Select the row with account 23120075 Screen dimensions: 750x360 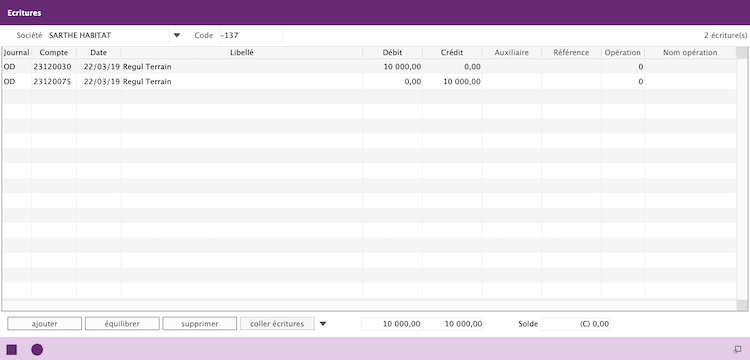click(369, 82)
